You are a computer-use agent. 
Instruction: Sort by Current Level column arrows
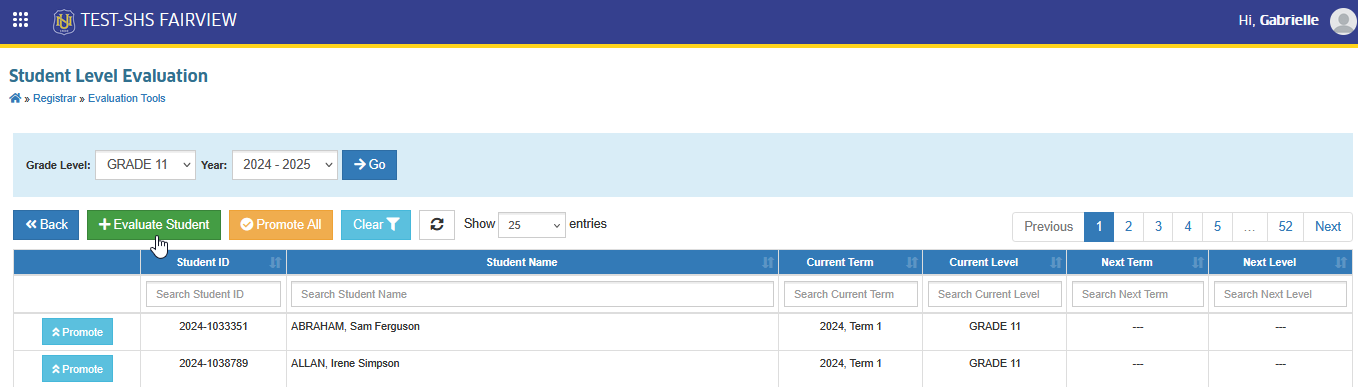pyautogui.click(x=1055, y=263)
